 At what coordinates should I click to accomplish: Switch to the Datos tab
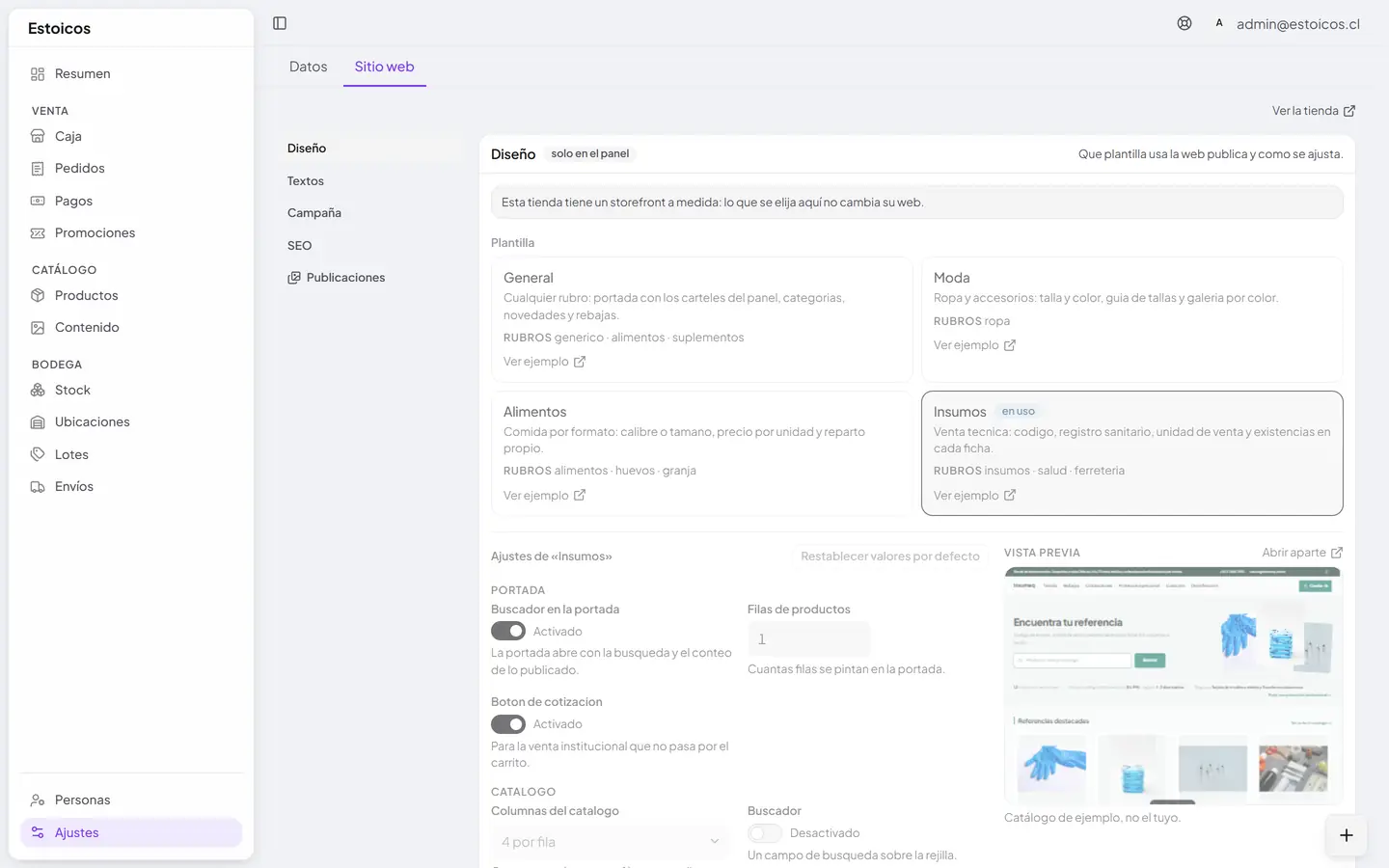point(309,67)
